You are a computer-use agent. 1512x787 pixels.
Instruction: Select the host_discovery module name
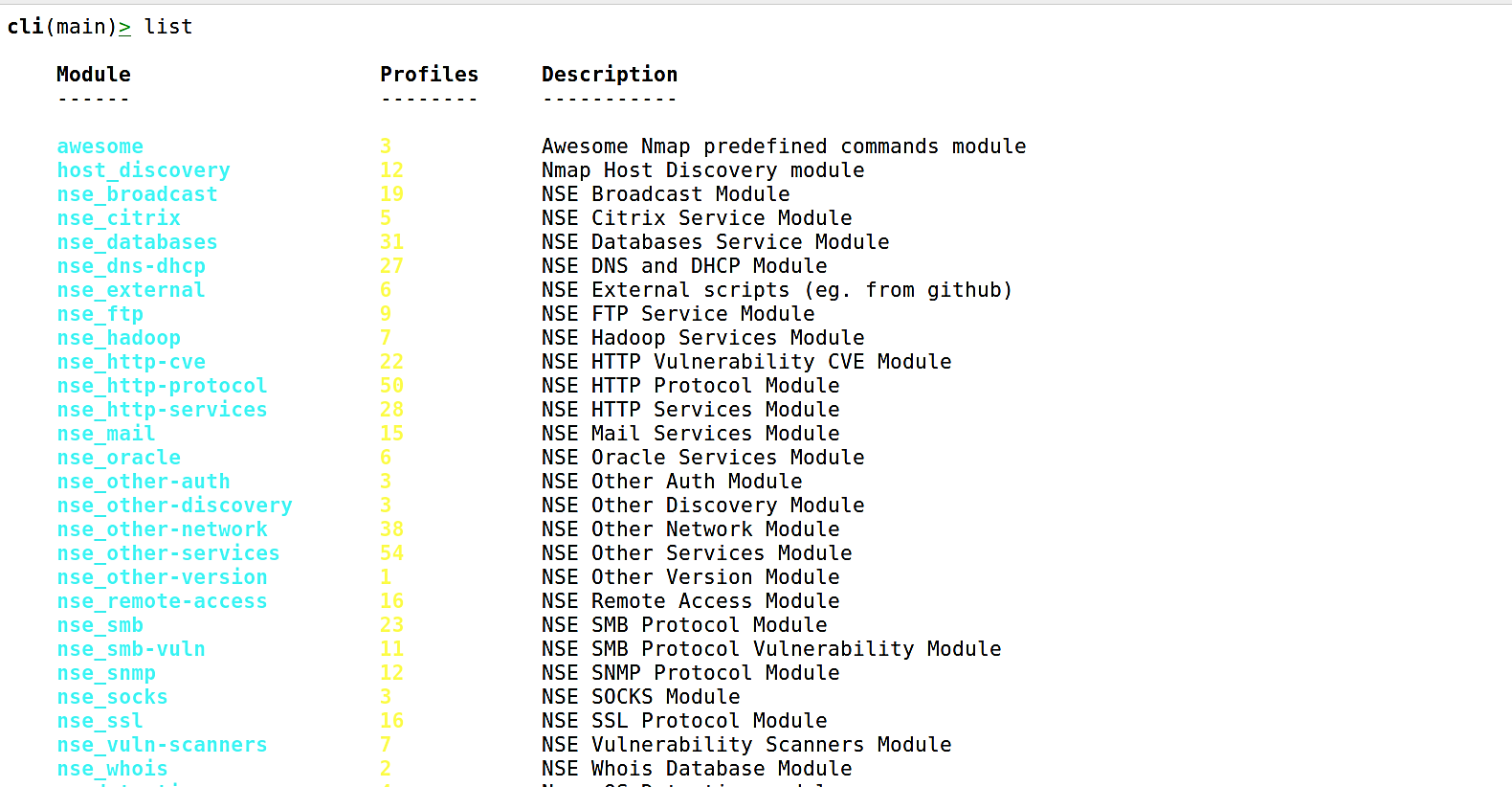(x=144, y=170)
